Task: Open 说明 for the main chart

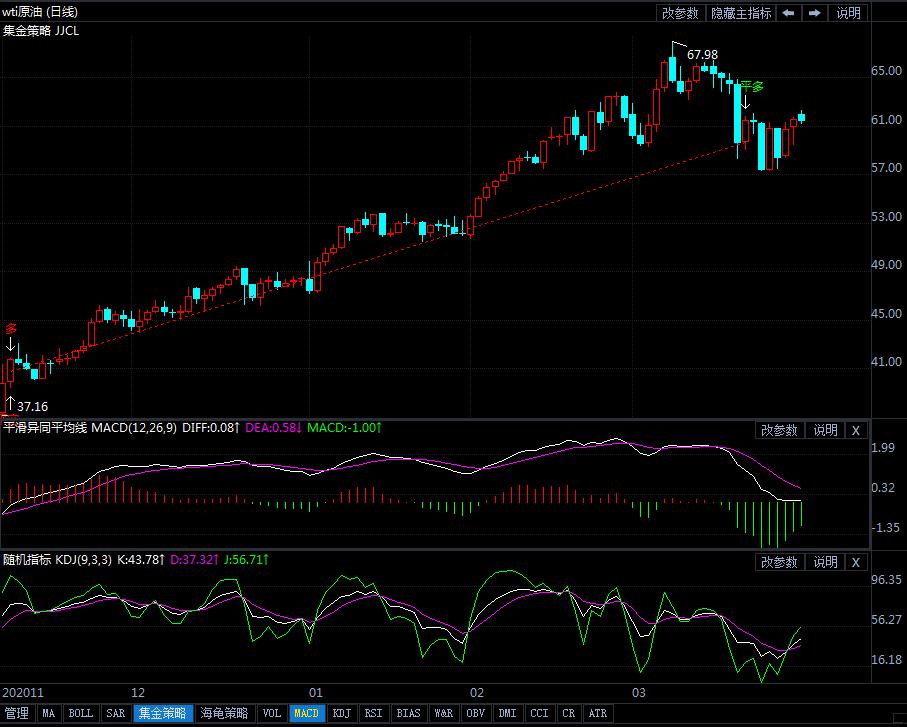Action: coord(848,13)
